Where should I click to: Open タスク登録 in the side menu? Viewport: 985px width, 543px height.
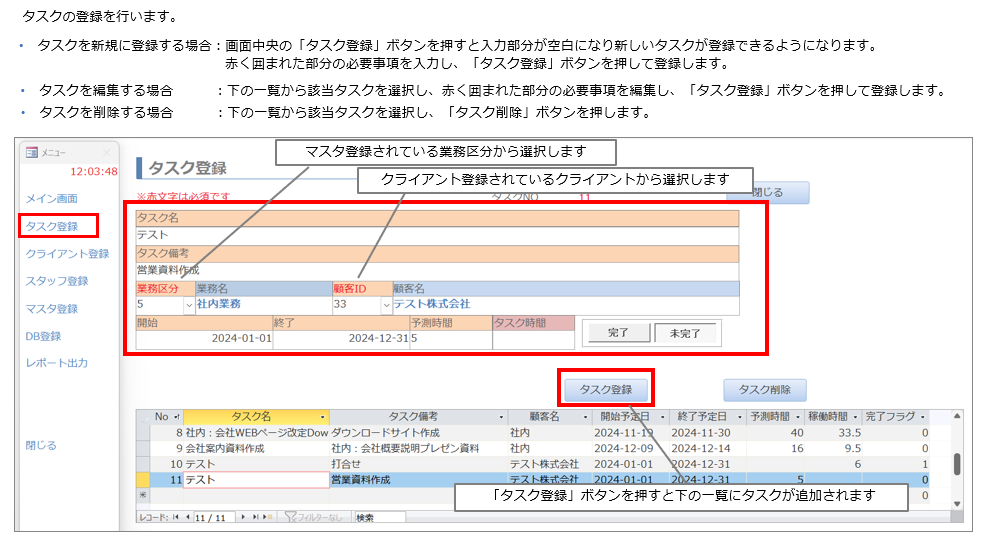click(52, 226)
